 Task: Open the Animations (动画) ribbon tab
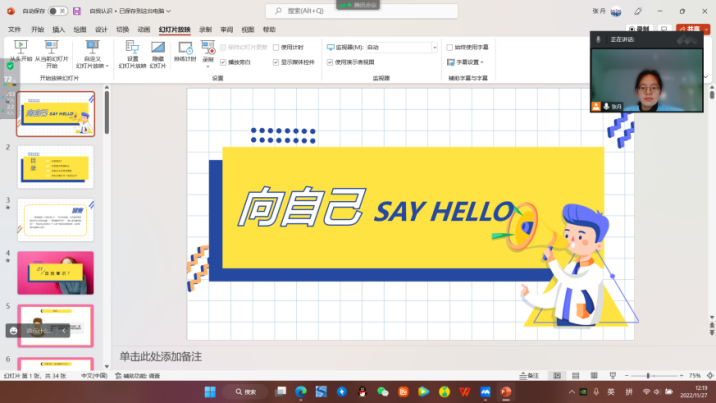[x=144, y=30]
